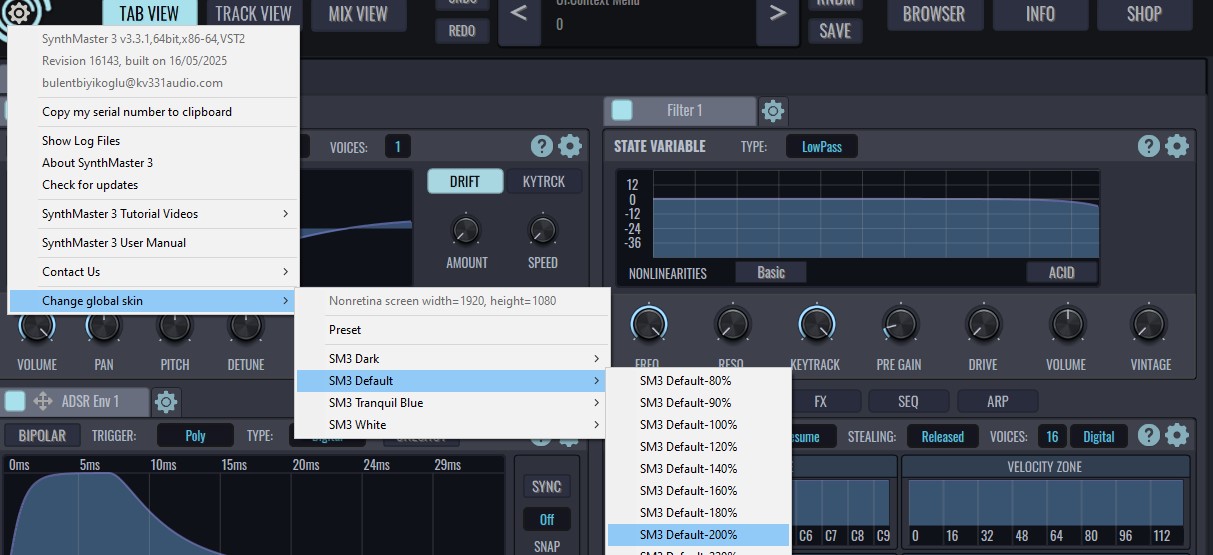Click the drift SPEED knob
1213x555 pixels.
[x=543, y=230]
